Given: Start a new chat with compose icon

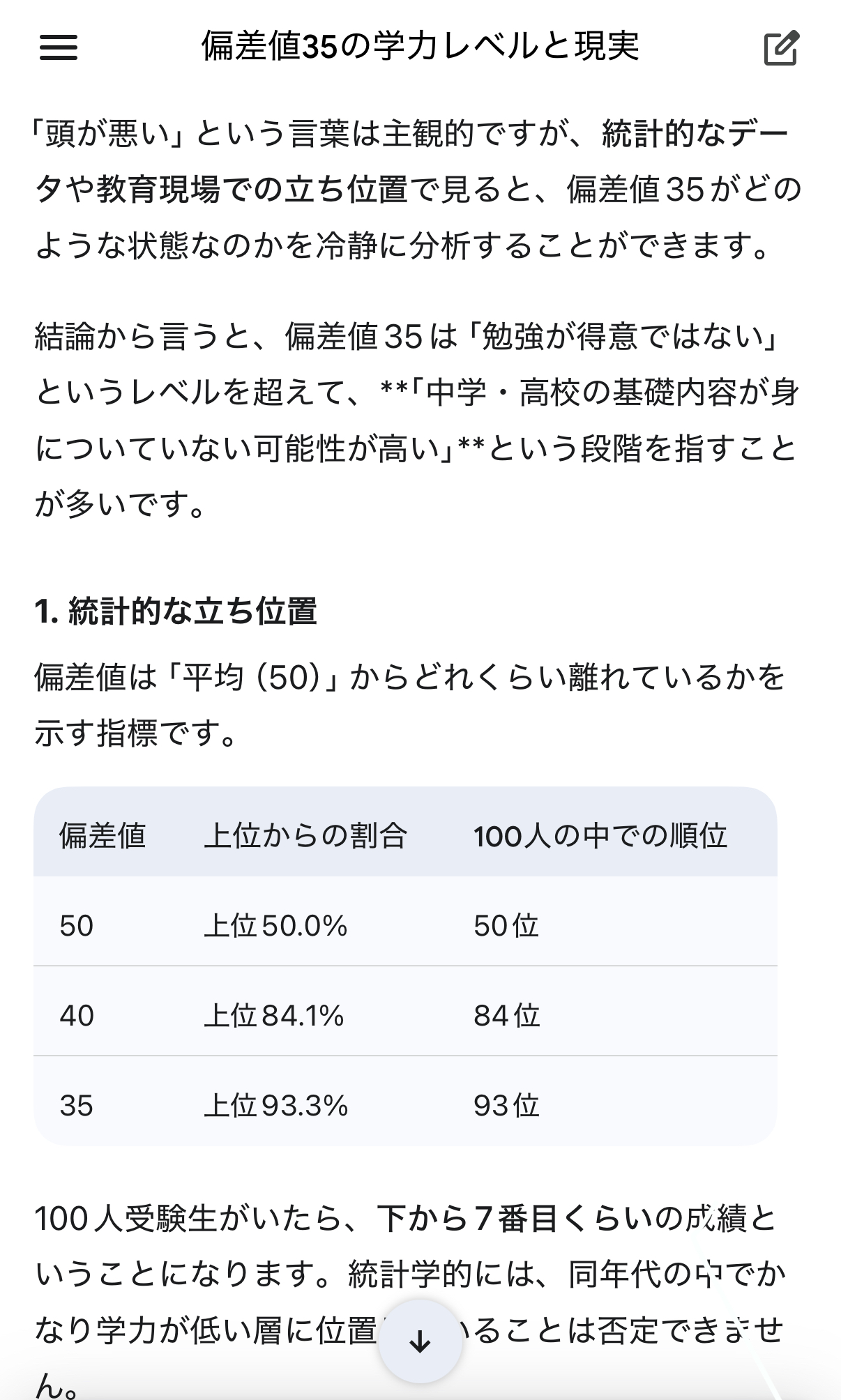Looking at the screenshot, I should 780,48.
